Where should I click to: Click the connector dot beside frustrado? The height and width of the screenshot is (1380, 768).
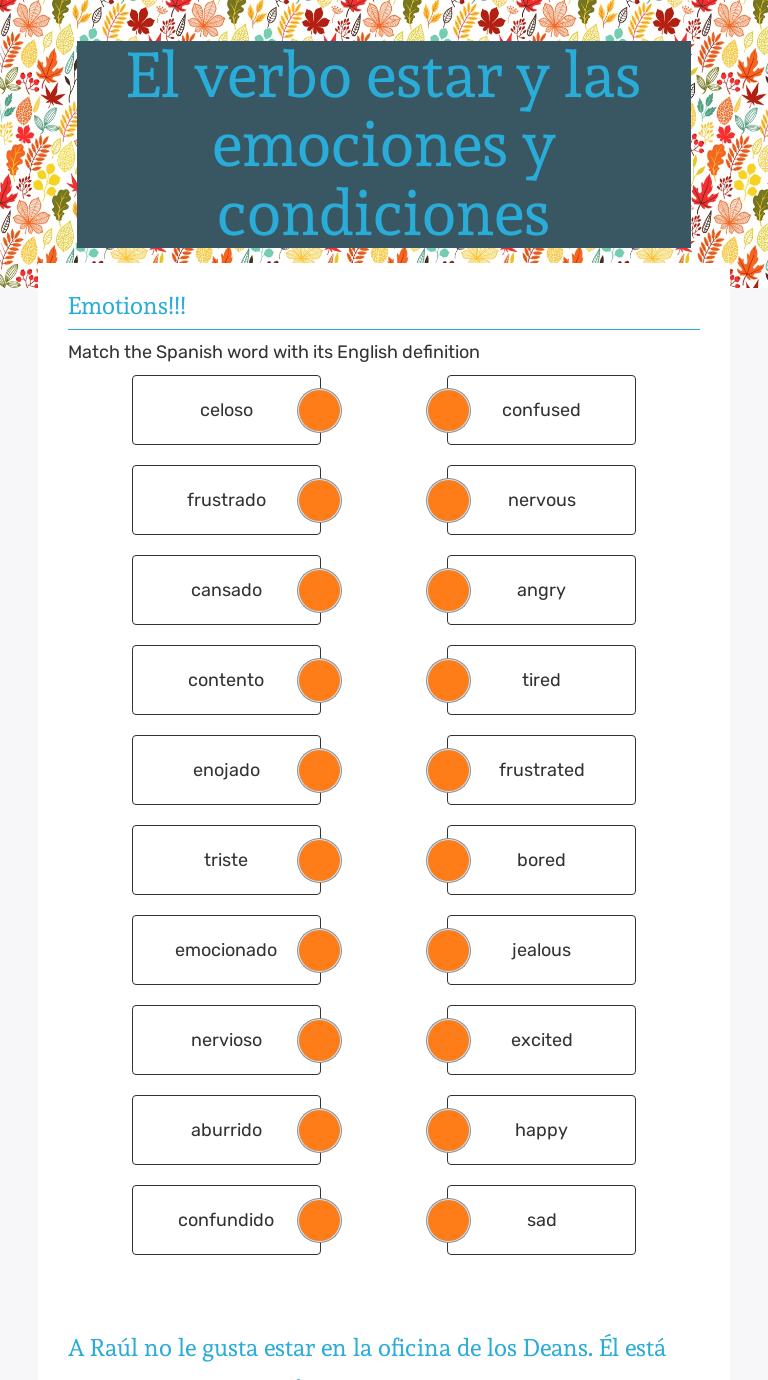pyautogui.click(x=319, y=500)
